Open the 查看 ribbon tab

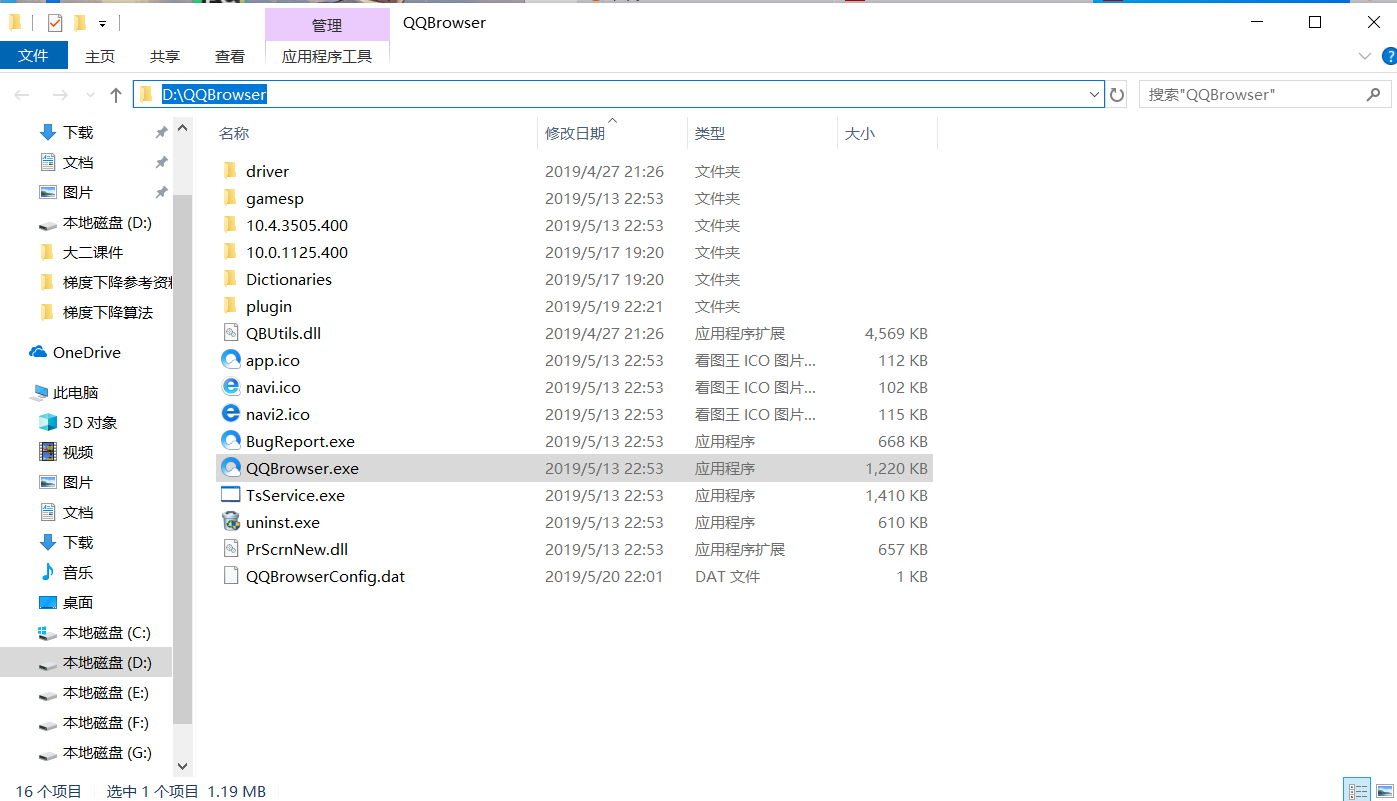[x=230, y=57]
